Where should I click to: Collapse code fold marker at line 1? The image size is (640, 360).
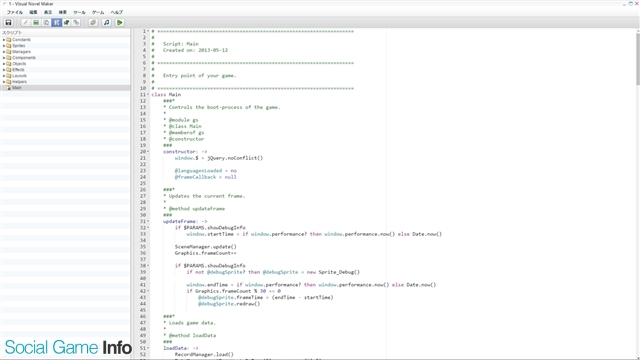pos(148,31)
